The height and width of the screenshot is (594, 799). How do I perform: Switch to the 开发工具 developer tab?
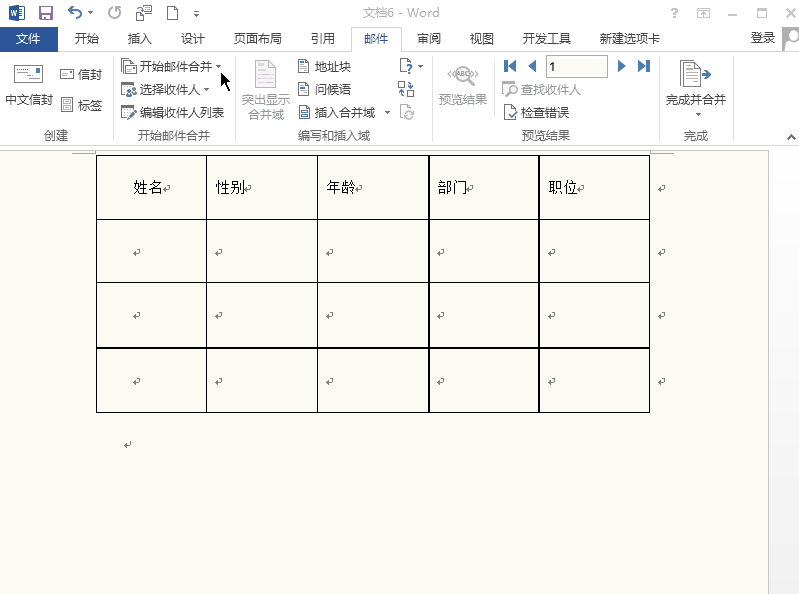click(x=547, y=39)
